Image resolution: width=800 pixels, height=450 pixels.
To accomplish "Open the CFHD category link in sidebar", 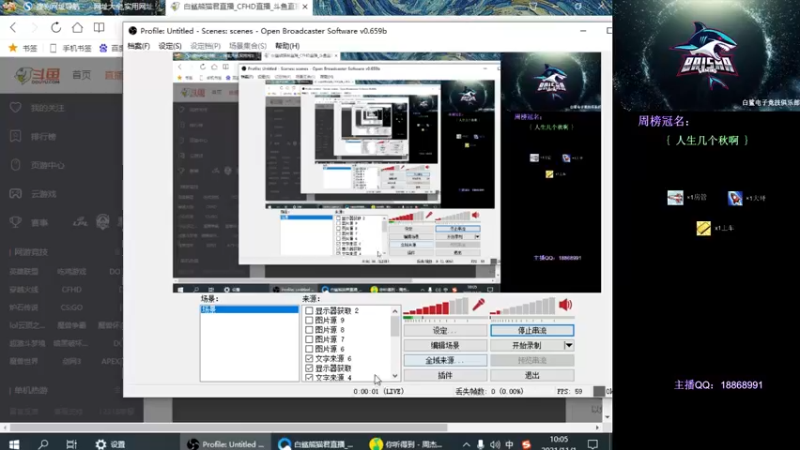I will (x=71, y=289).
